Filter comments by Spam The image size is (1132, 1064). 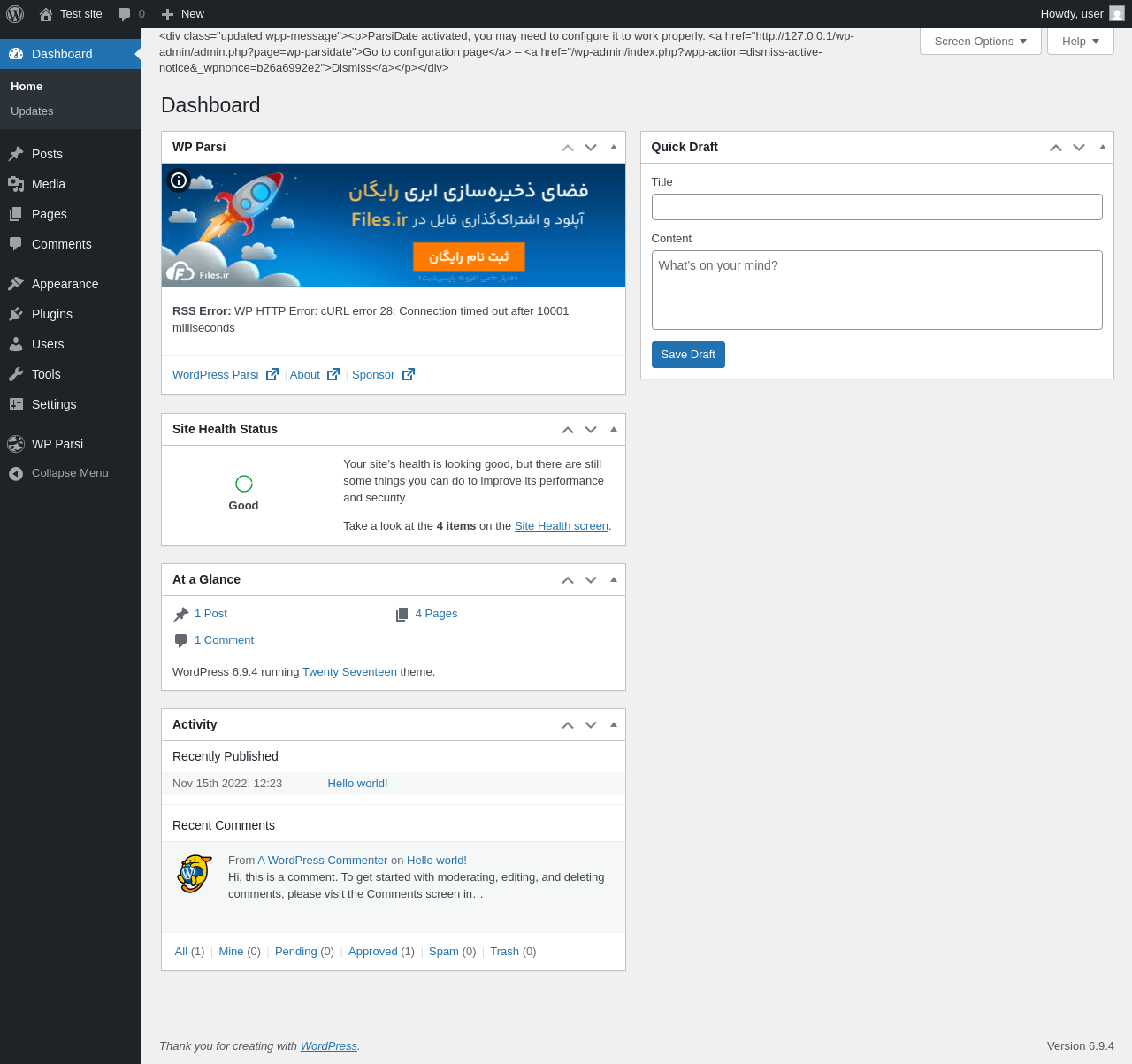click(444, 952)
